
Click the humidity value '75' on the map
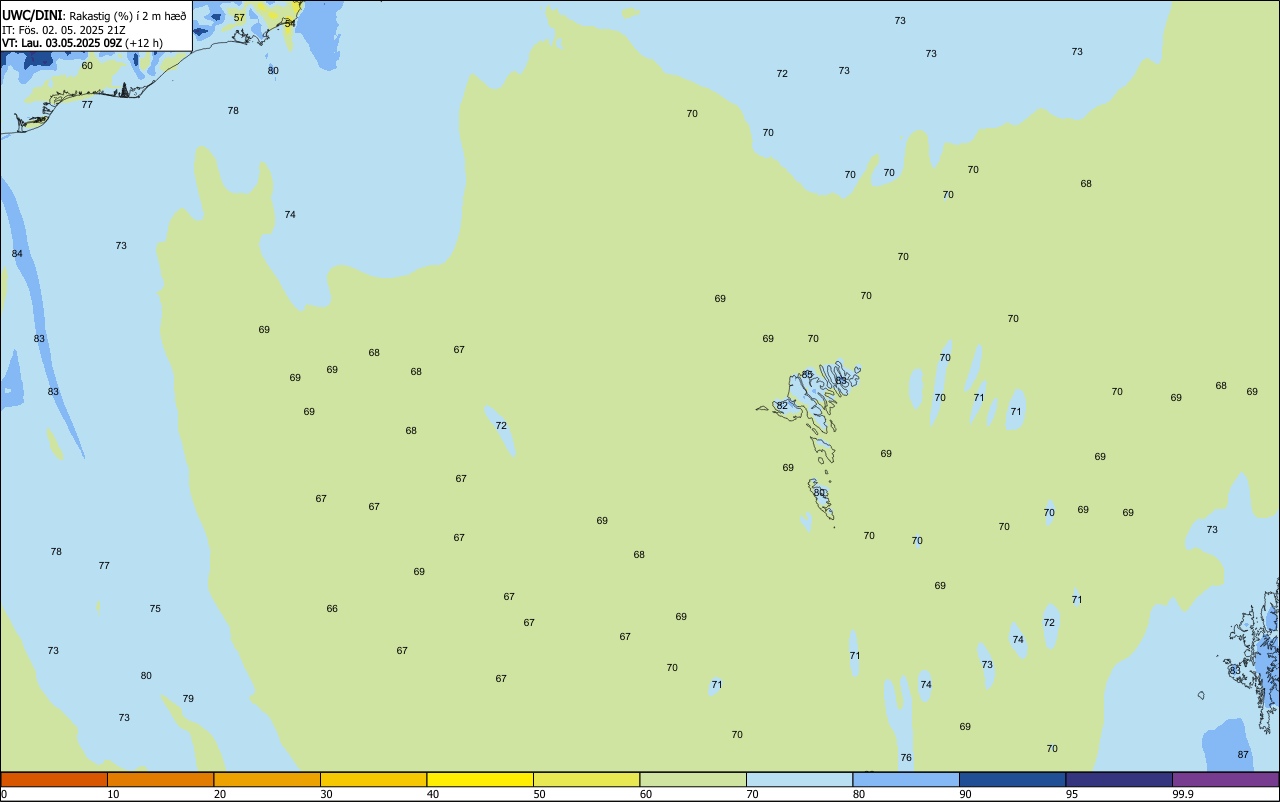point(155,609)
